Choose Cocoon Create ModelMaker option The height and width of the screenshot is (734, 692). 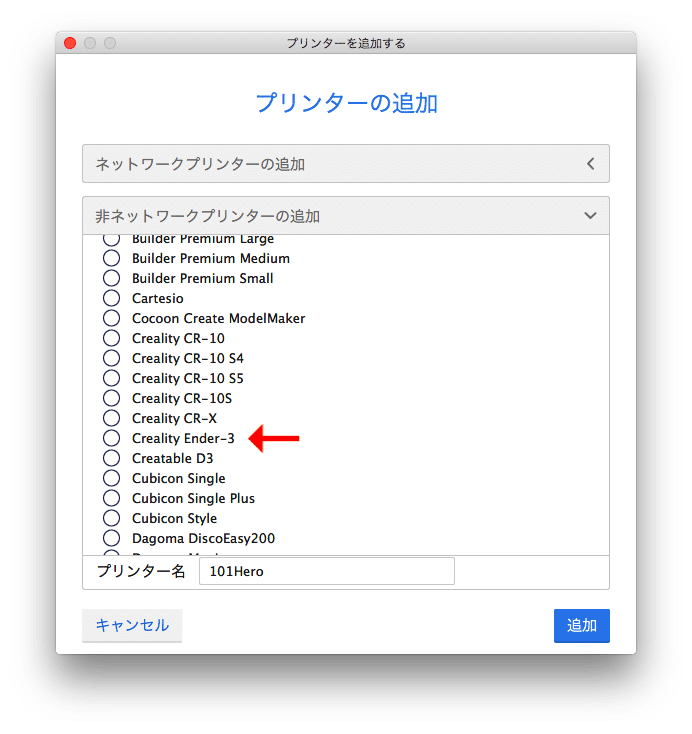point(112,318)
